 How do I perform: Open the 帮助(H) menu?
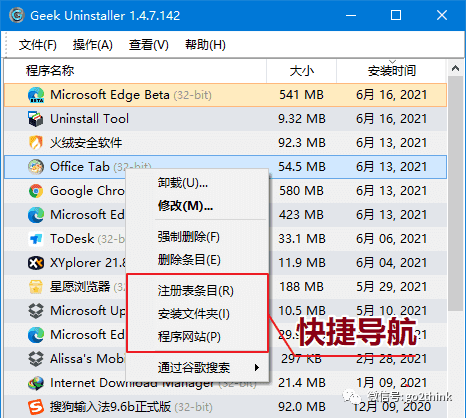point(205,45)
